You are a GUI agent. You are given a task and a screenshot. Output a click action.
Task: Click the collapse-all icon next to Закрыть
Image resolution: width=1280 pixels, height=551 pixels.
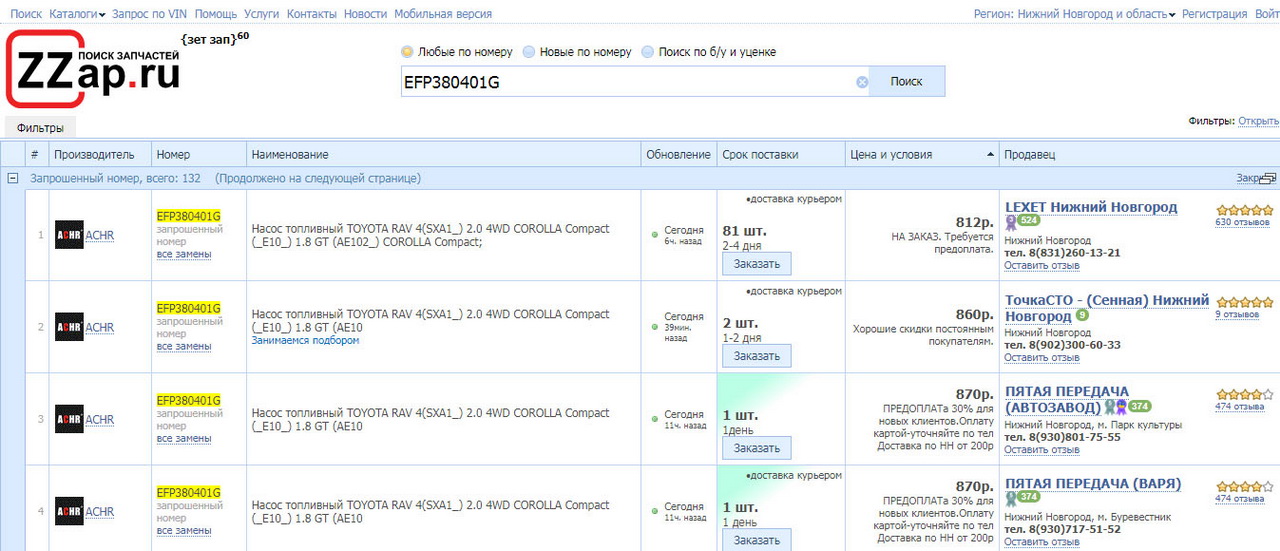(1268, 179)
